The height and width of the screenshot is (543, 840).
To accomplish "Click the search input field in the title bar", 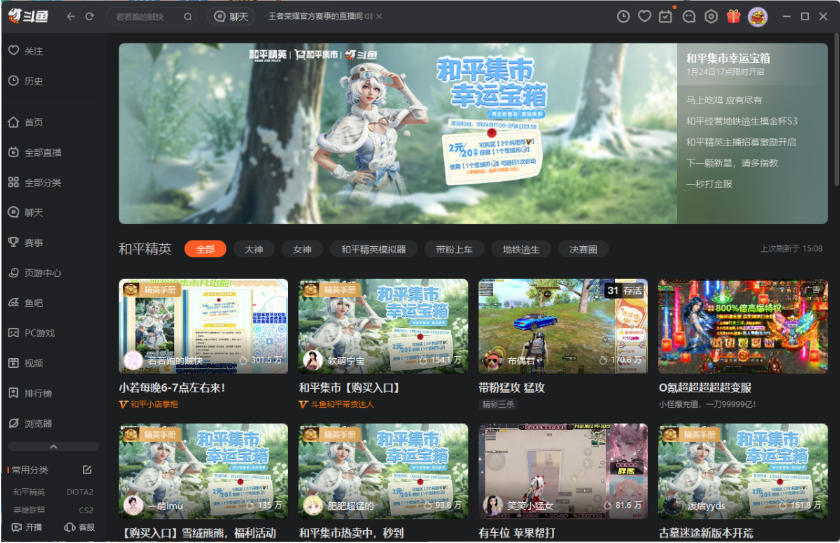I will [145, 17].
